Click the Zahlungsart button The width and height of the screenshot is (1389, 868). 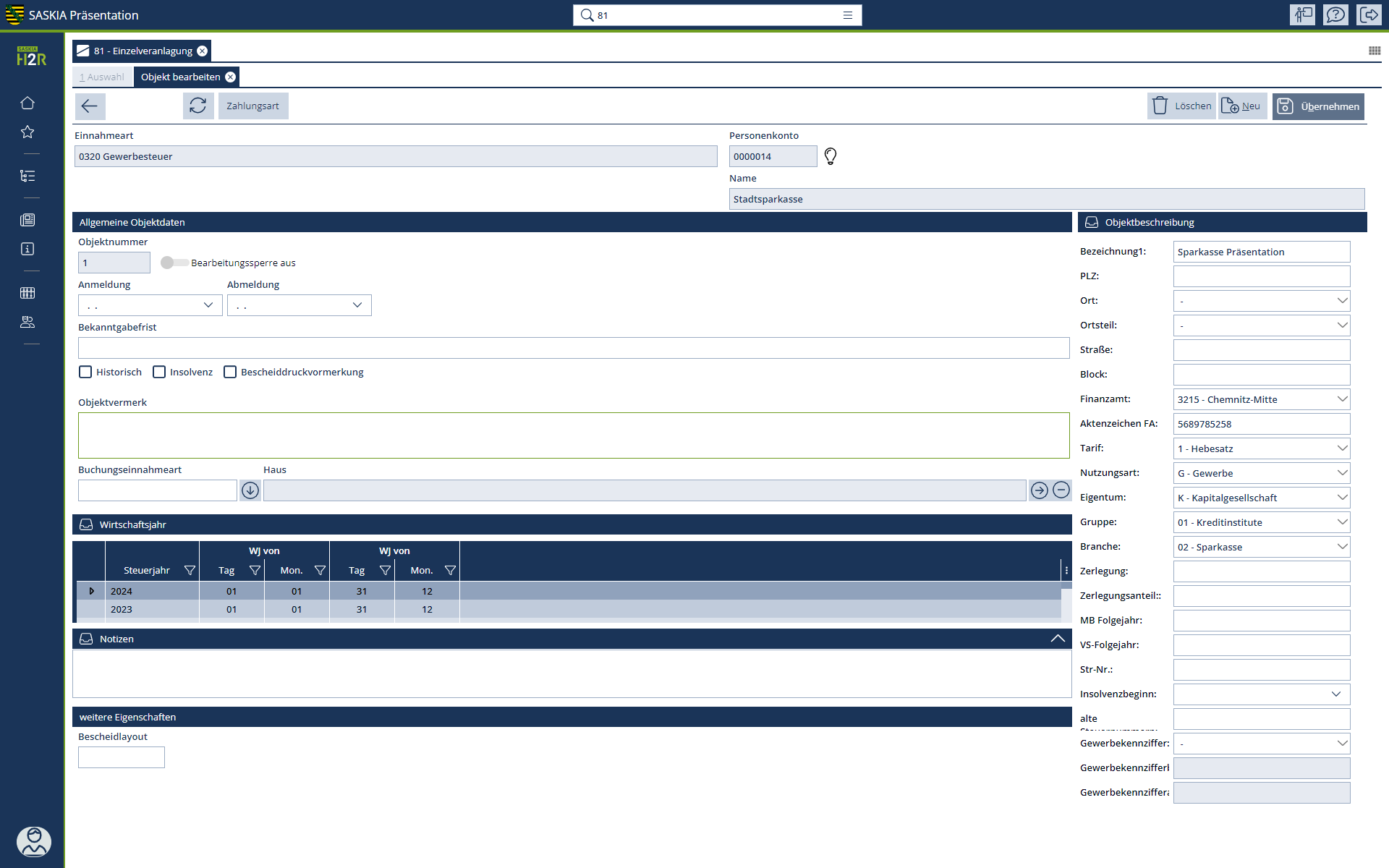tap(252, 106)
